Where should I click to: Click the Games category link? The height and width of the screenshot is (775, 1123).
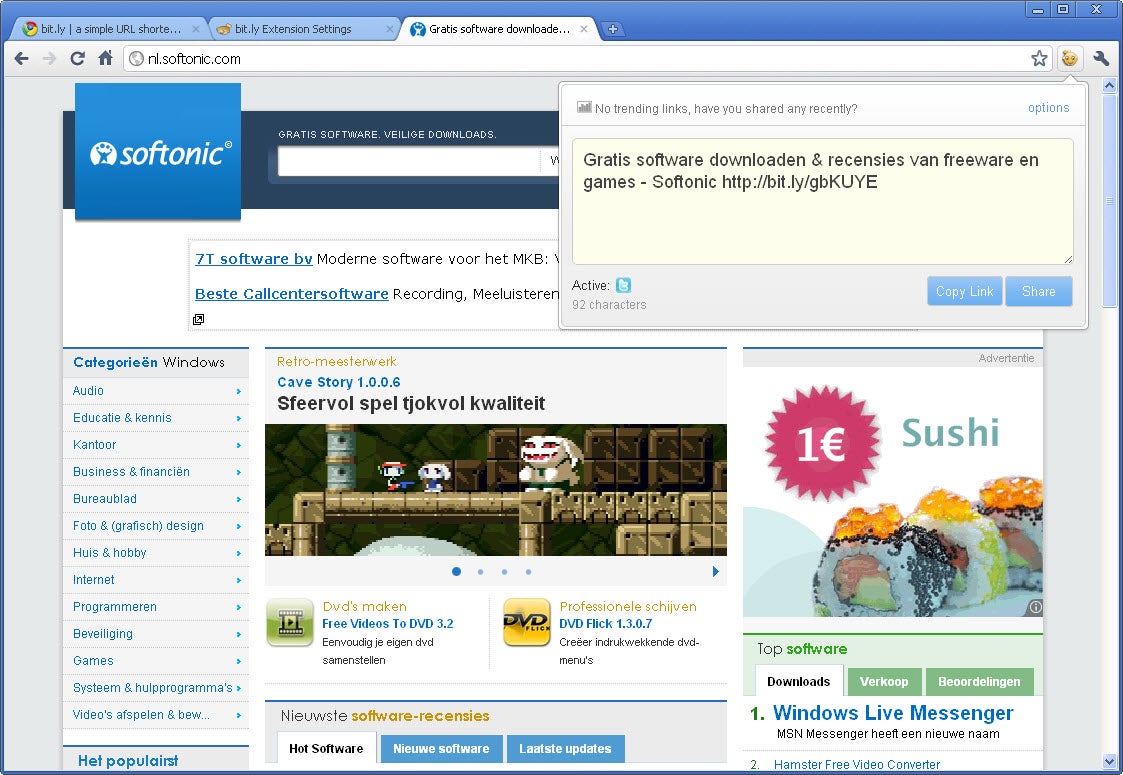[93, 660]
